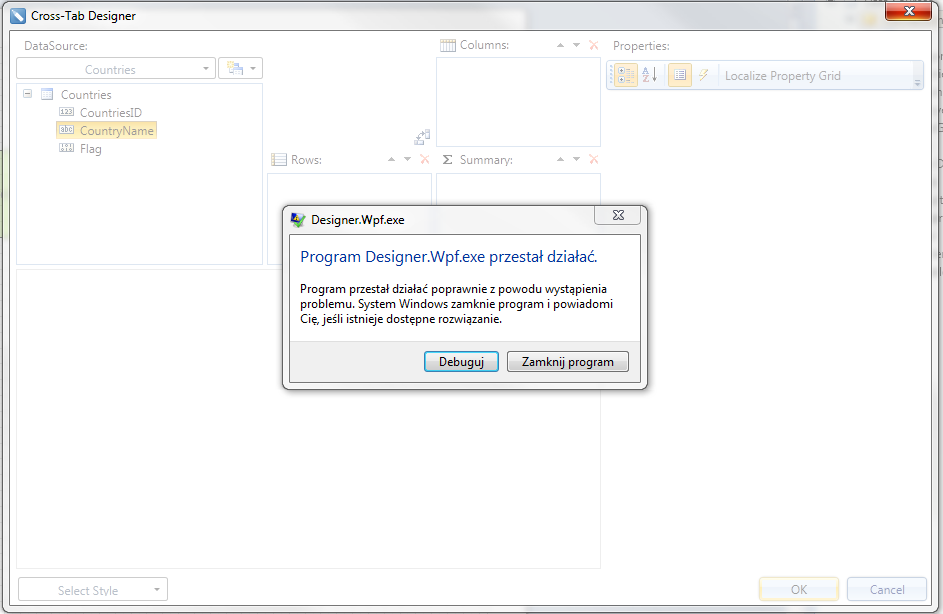Open the Select Style dropdown

[93, 589]
